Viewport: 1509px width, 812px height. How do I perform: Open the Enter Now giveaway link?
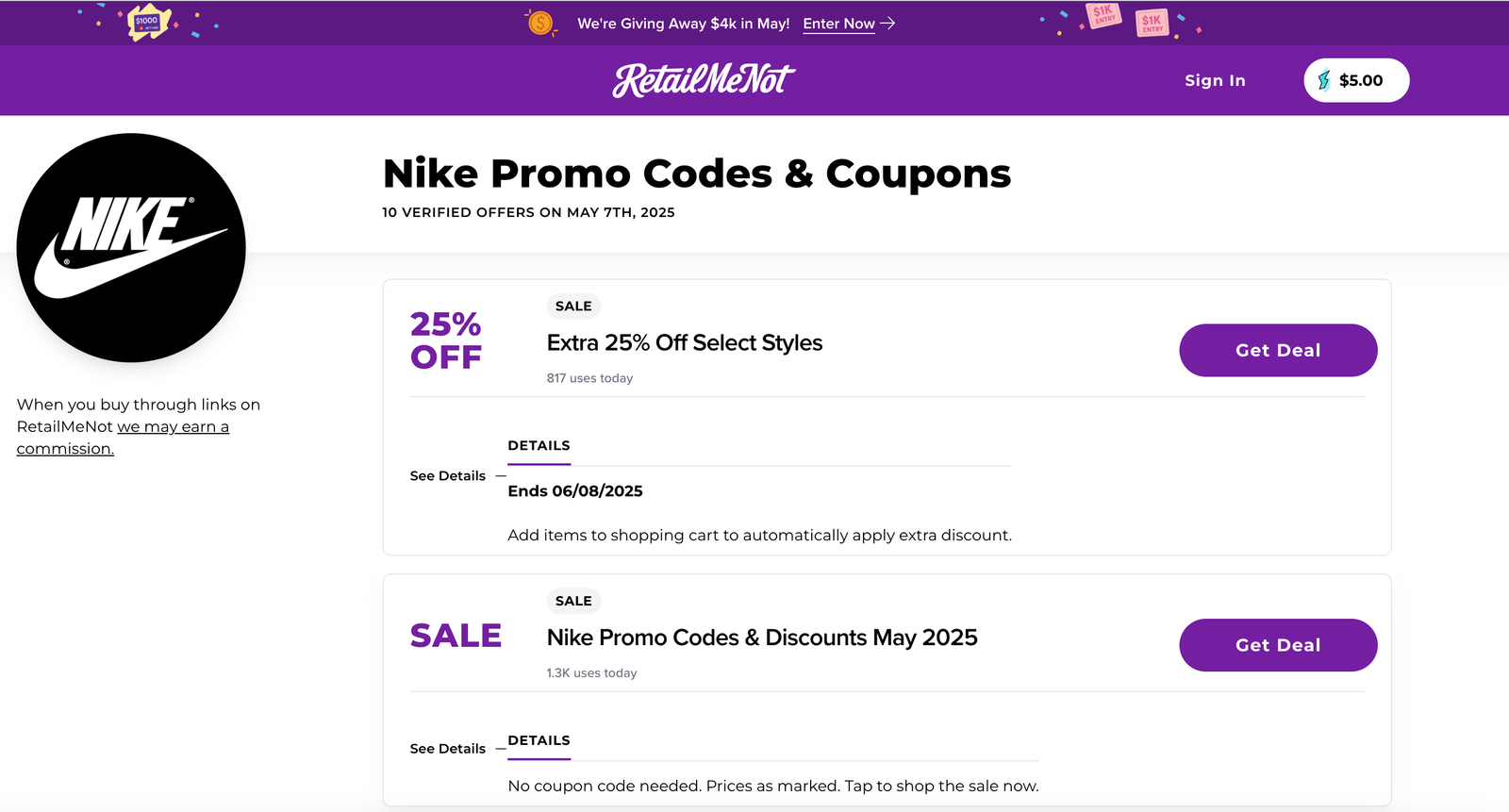coord(838,24)
